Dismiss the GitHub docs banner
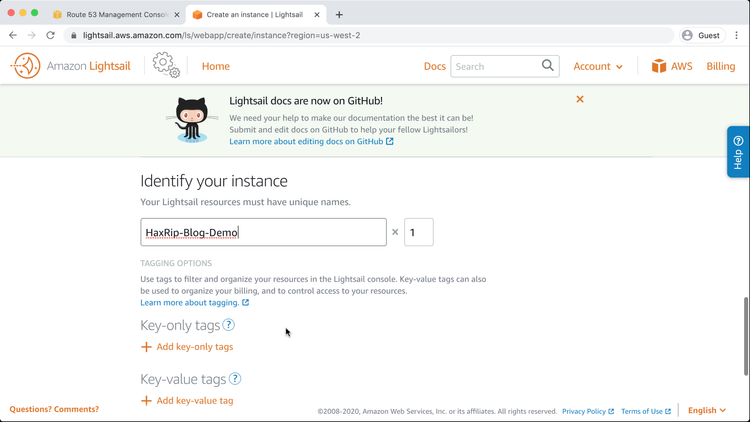This screenshot has width=750, height=422. click(x=580, y=99)
